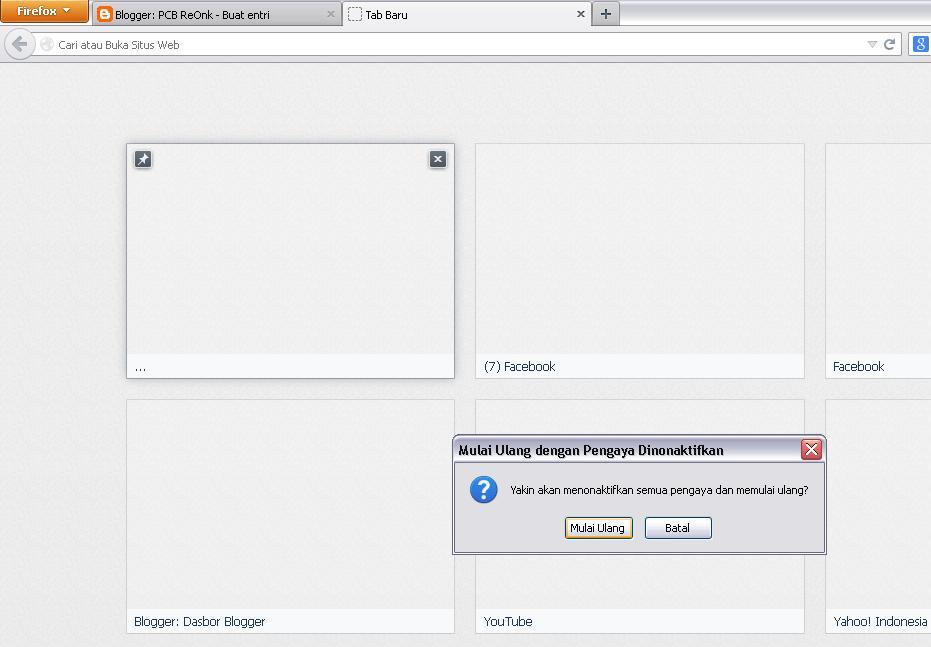Open the YouTube tile
The height and width of the screenshot is (647, 931).
(639, 594)
